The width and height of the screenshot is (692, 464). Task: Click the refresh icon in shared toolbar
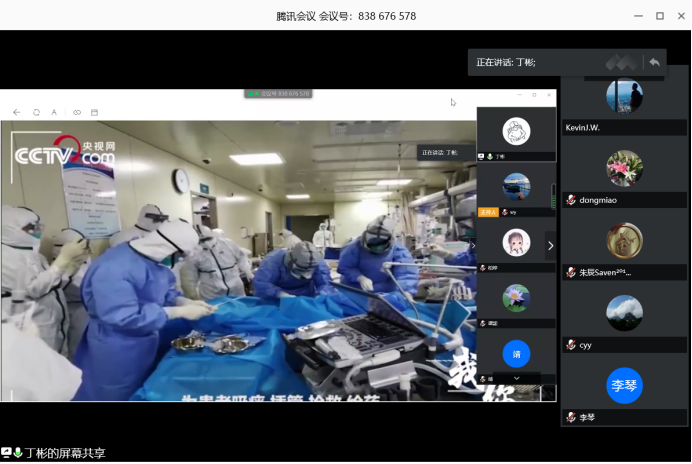[x=36, y=112]
